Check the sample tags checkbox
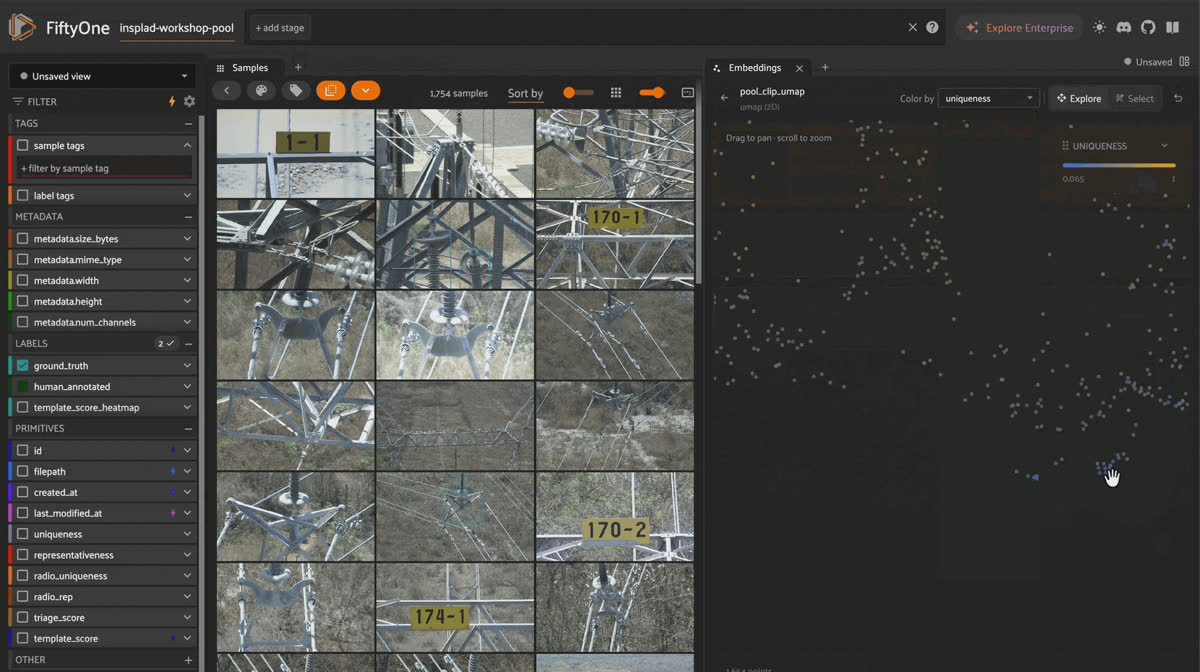The width and height of the screenshot is (1200, 672). pos(23,146)
